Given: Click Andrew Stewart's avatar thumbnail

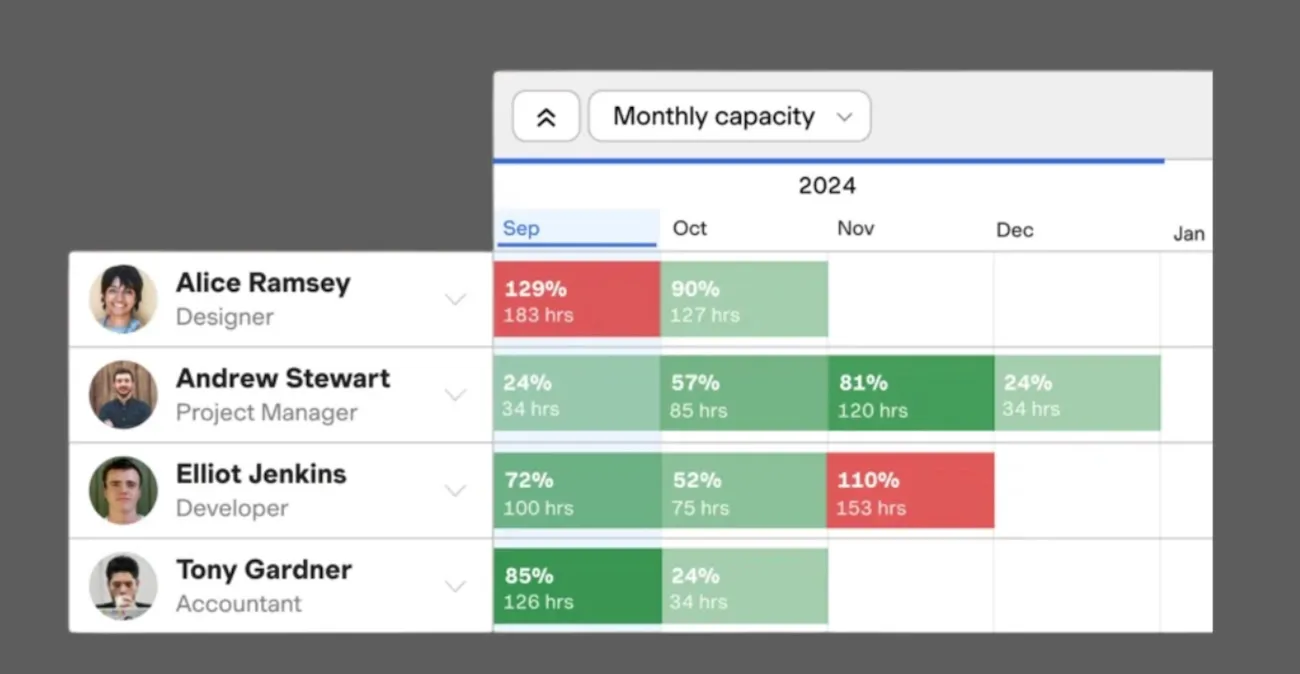Looking at the screenshot, I should click(x=122, y=394).
